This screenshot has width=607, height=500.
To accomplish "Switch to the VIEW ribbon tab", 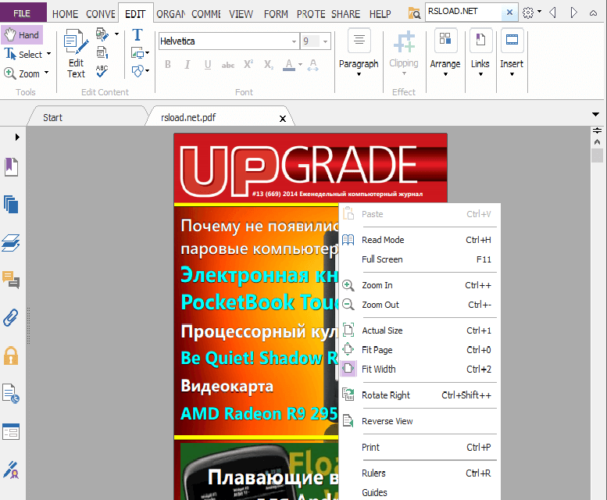I will 241,14.
